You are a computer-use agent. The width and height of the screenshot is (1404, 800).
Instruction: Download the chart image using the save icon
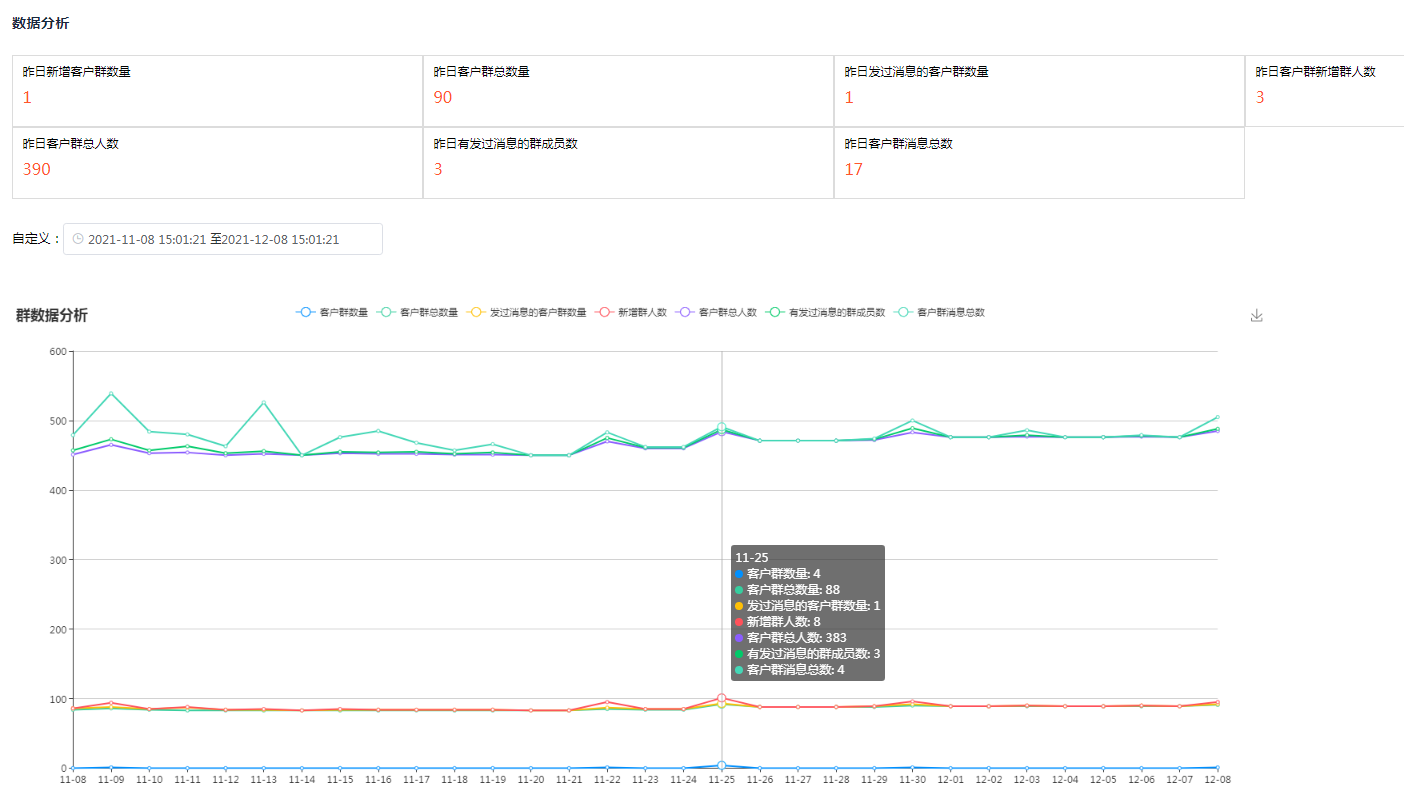(1257, 315)
